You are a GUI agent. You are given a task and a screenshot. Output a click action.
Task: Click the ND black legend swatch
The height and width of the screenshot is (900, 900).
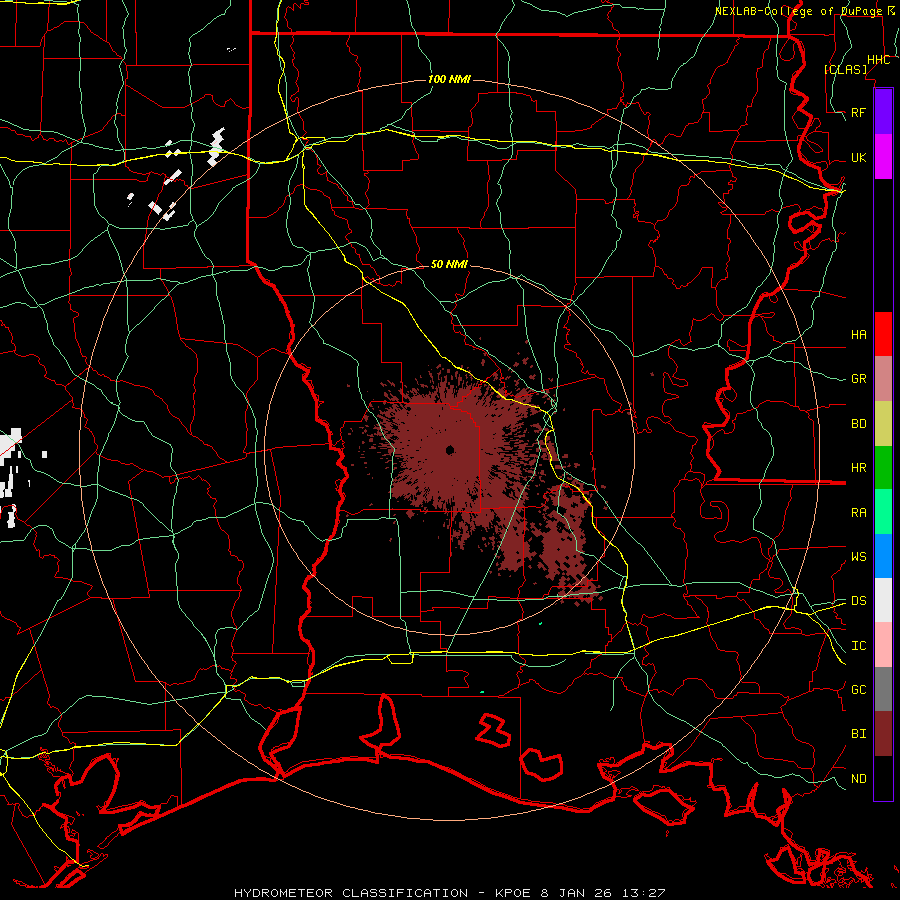[883, 778]
